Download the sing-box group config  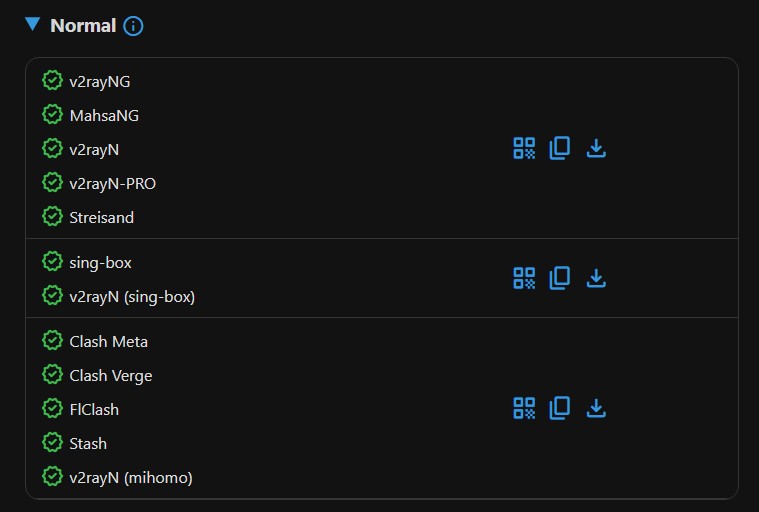point(596,278)
